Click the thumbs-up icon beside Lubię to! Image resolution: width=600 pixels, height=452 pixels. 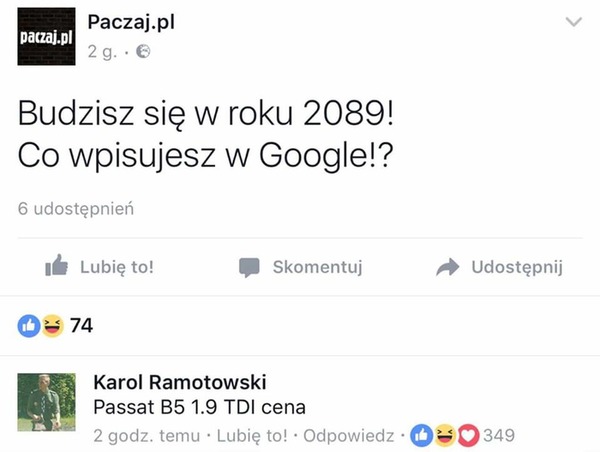[x=57, y=265]
